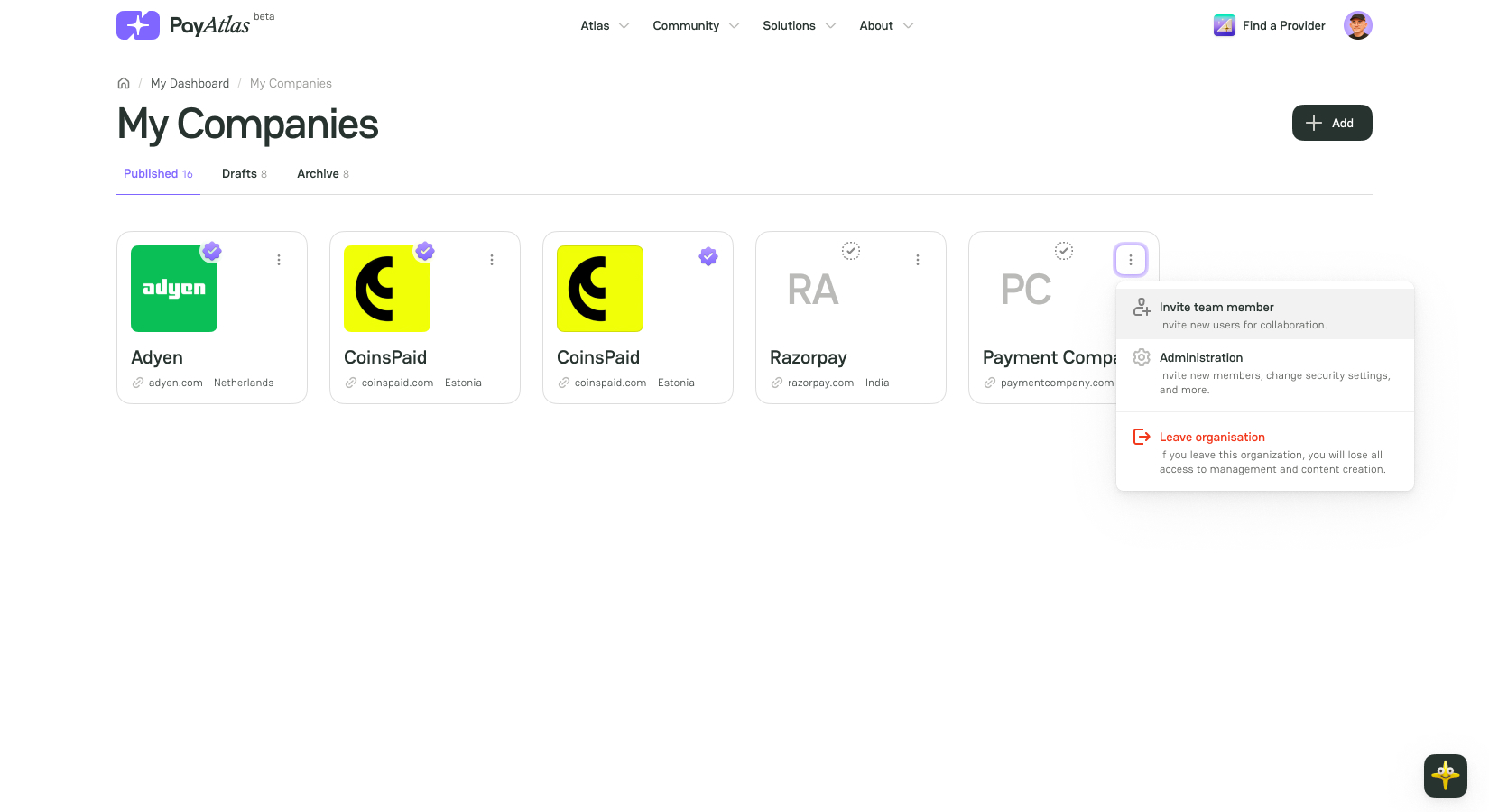1489x812 pixels.
Task: Click the unverified badge on Razorpay
Action: [851, 251]
